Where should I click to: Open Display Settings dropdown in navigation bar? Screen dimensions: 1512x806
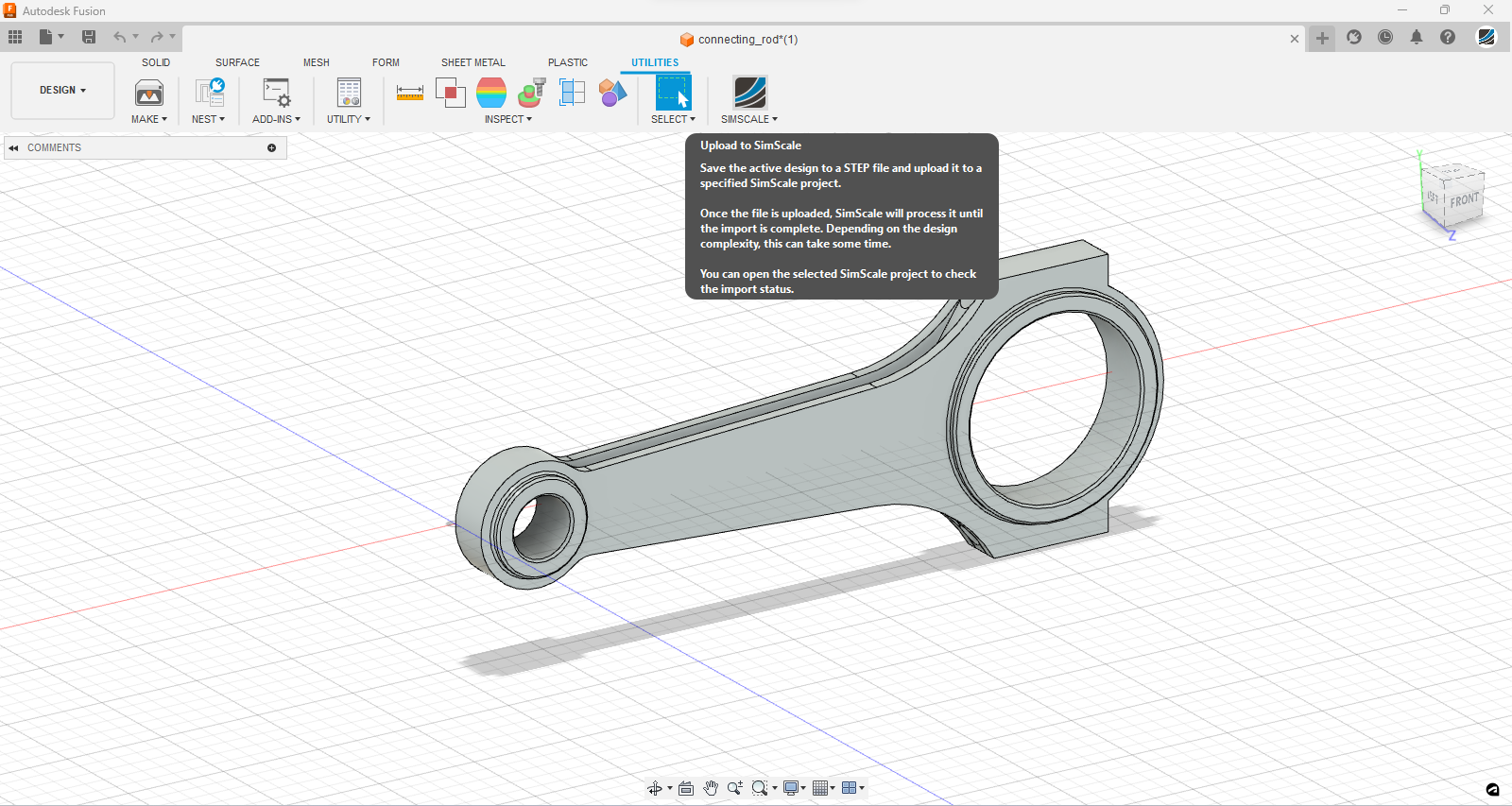794,788
